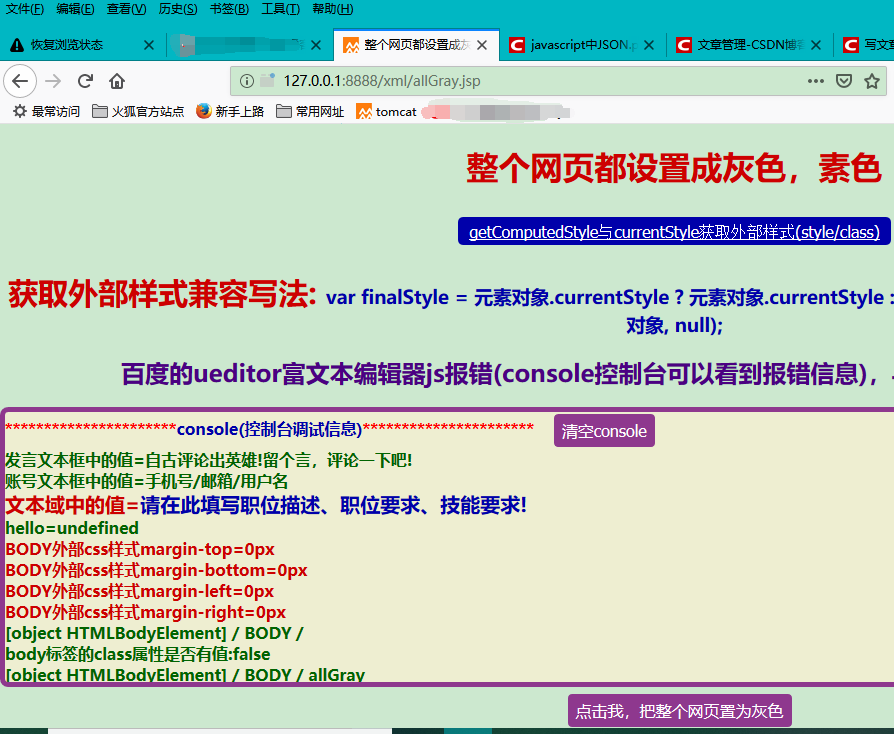This screenshot has width=894, height=734.
Task: Open the getComputedStyle与currentStyle link
Action: tap(674, 232)
